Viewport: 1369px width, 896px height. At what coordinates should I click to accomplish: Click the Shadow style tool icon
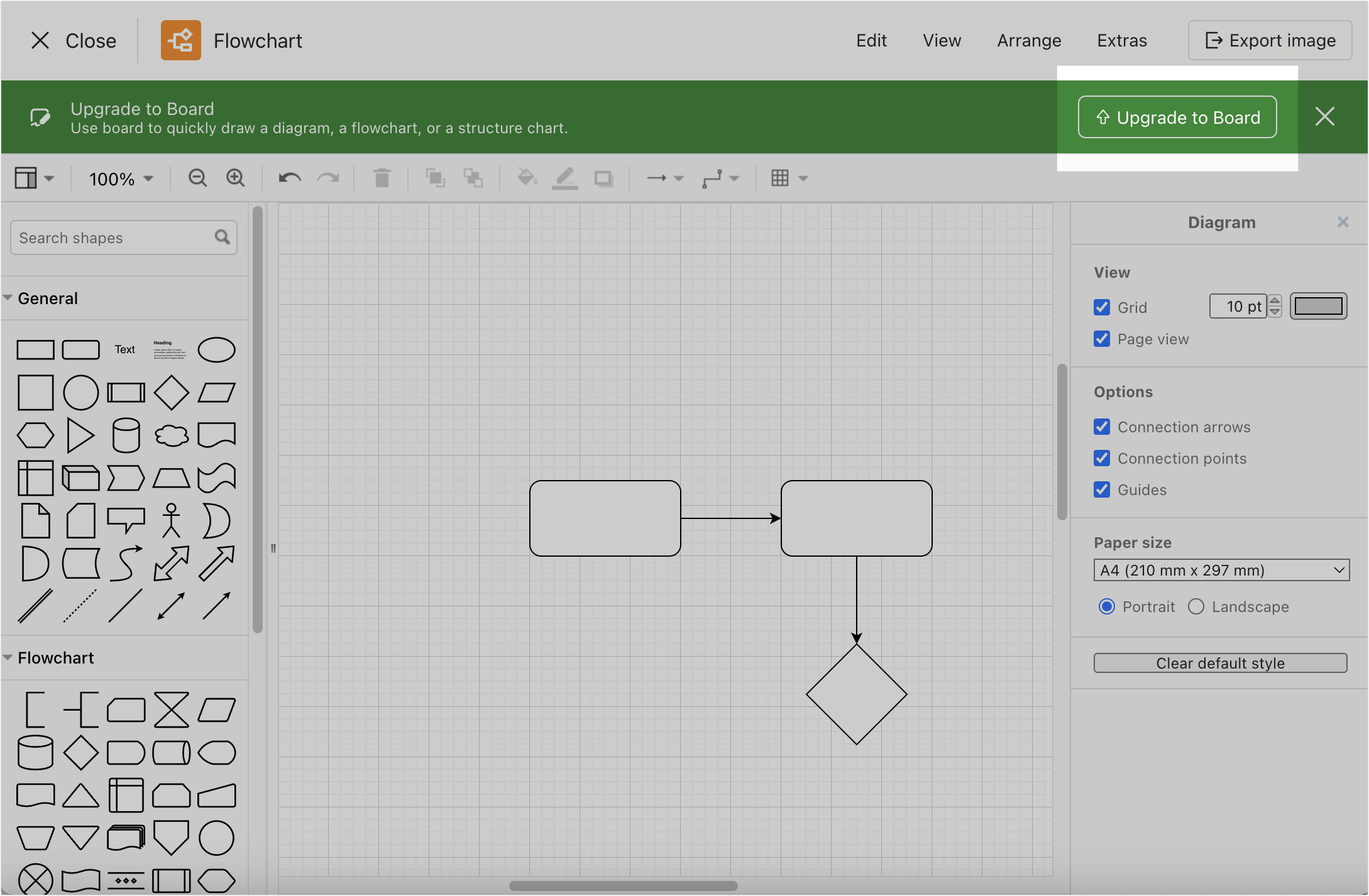click(603, 178)
